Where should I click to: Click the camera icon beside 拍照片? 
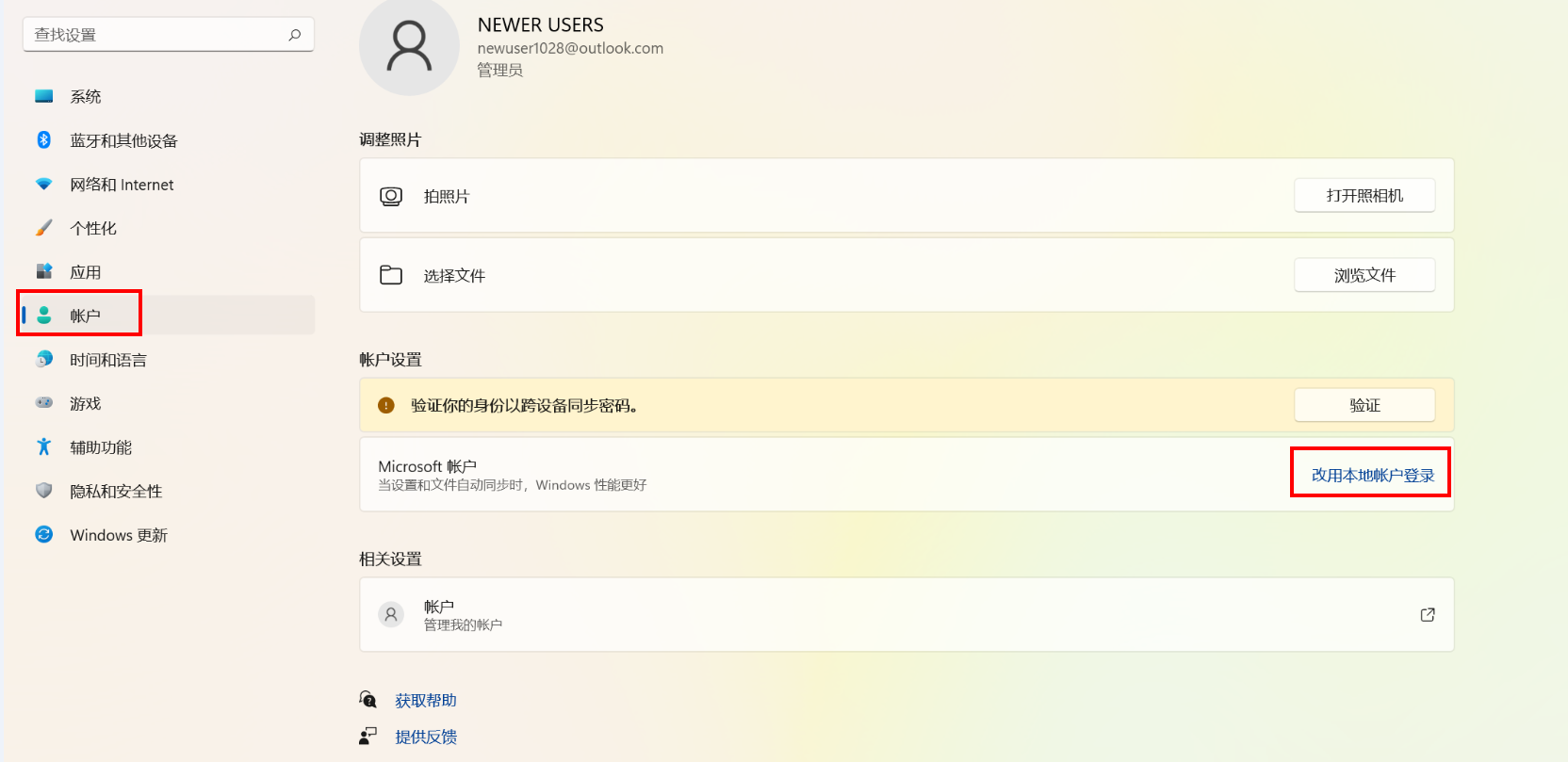click(391, 196)
